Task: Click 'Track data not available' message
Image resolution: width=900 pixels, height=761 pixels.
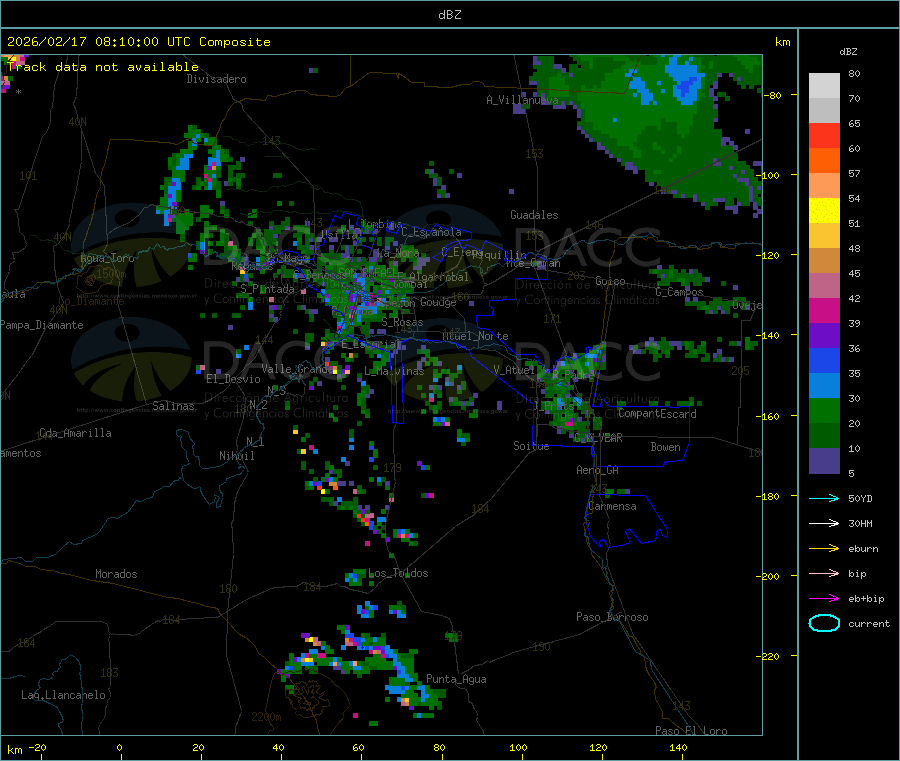Action: tap(103, 67)
